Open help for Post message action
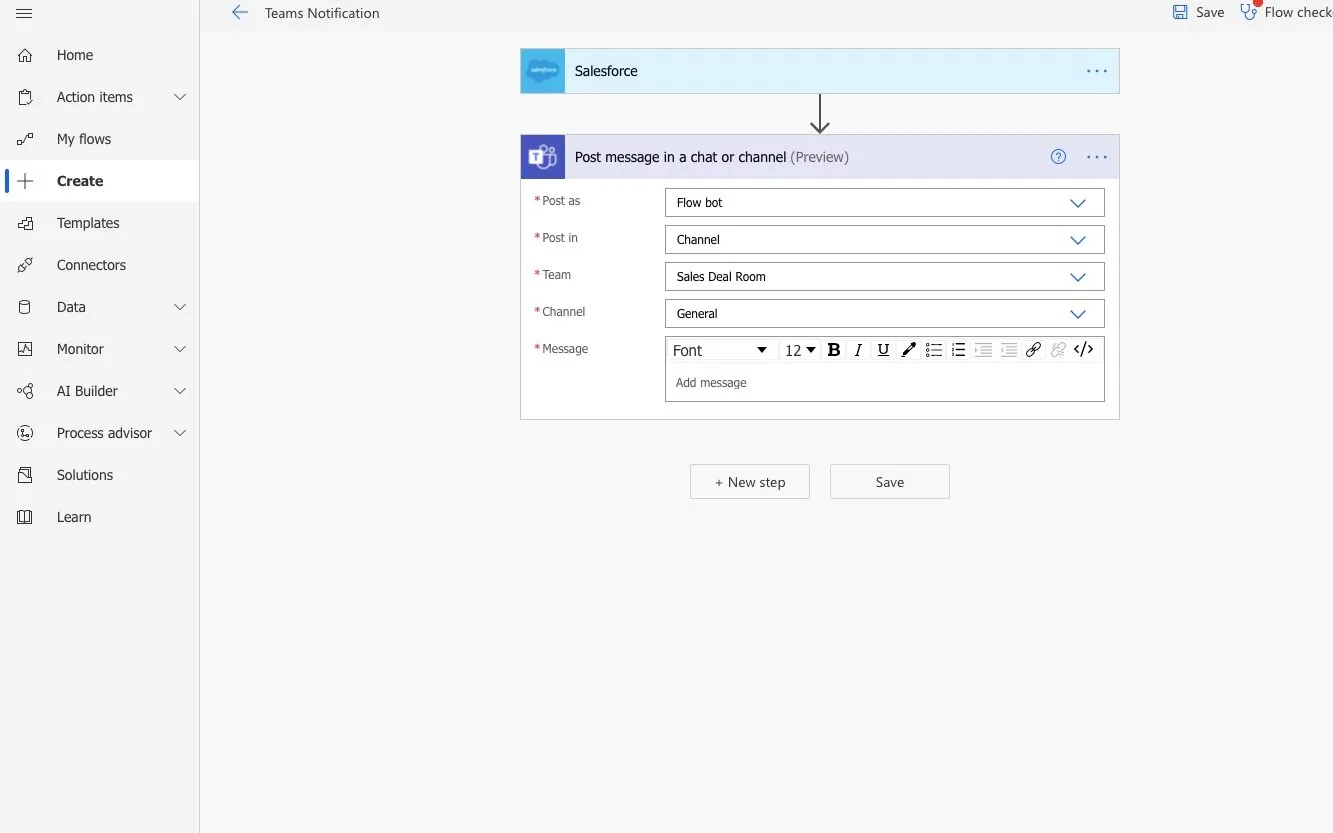This screenshot has width=1333, height=833. point(1058,157)
